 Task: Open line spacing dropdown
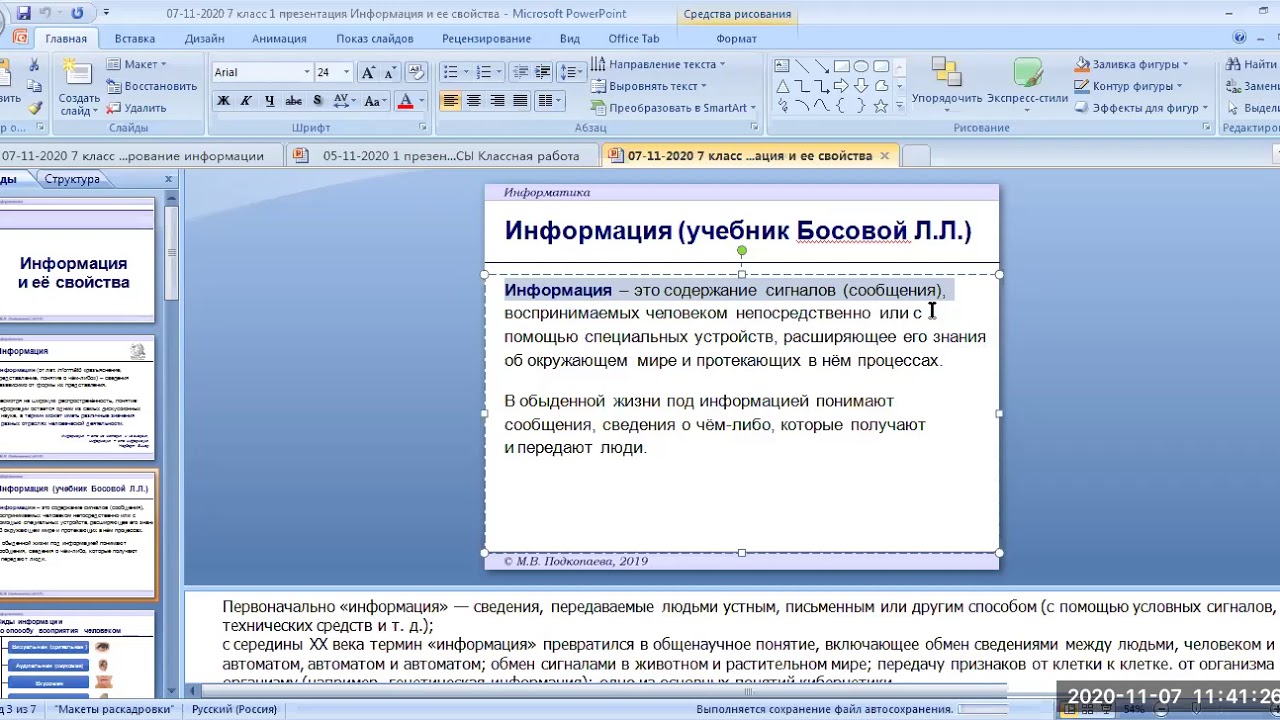tap(571, 72)
